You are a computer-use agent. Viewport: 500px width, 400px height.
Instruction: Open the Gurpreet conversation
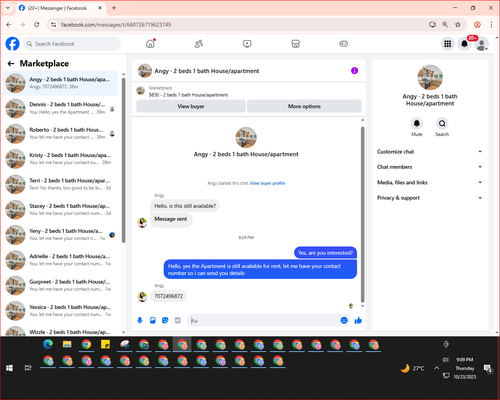pos(61,285)
